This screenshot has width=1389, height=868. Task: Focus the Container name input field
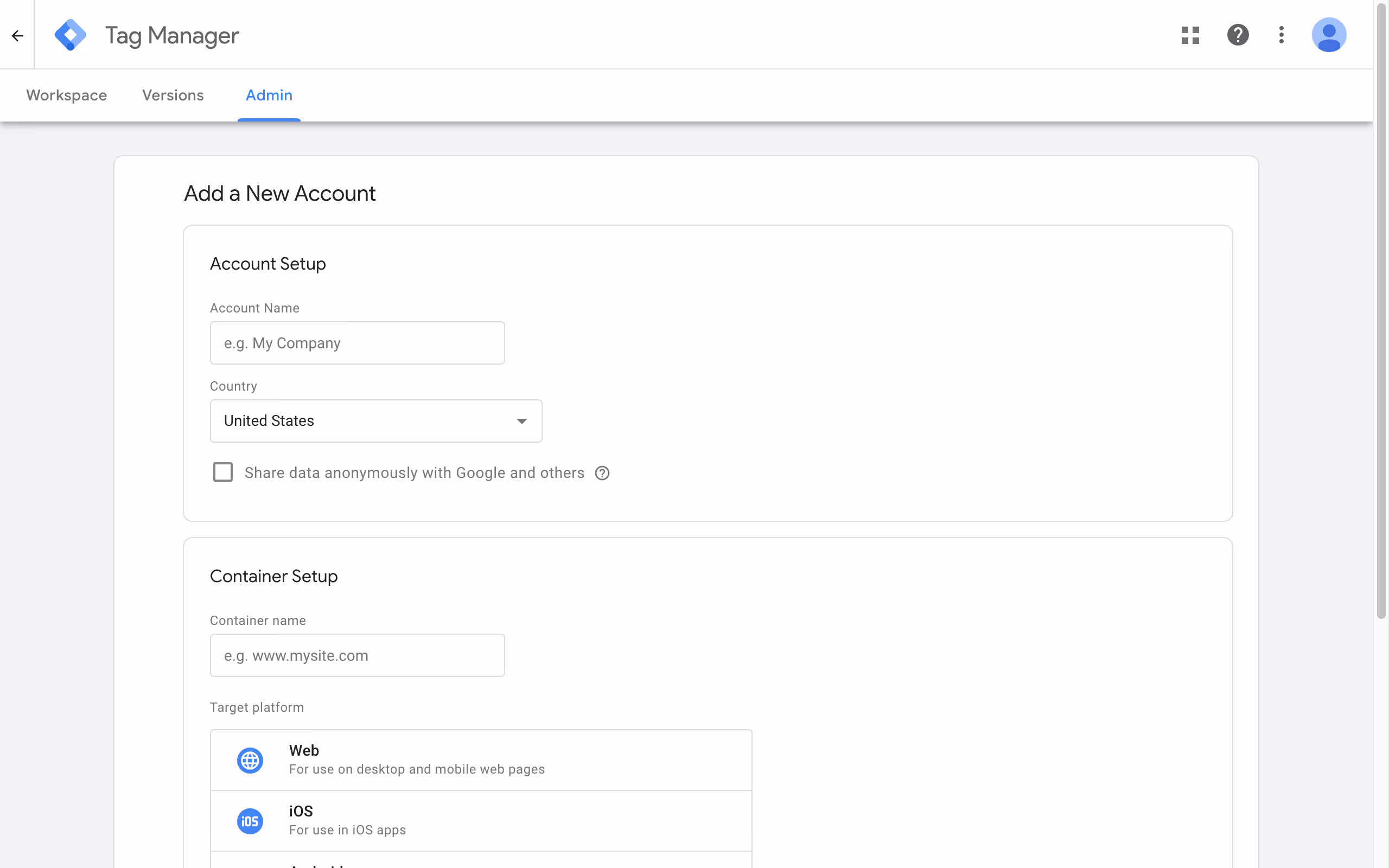point(357,655)
